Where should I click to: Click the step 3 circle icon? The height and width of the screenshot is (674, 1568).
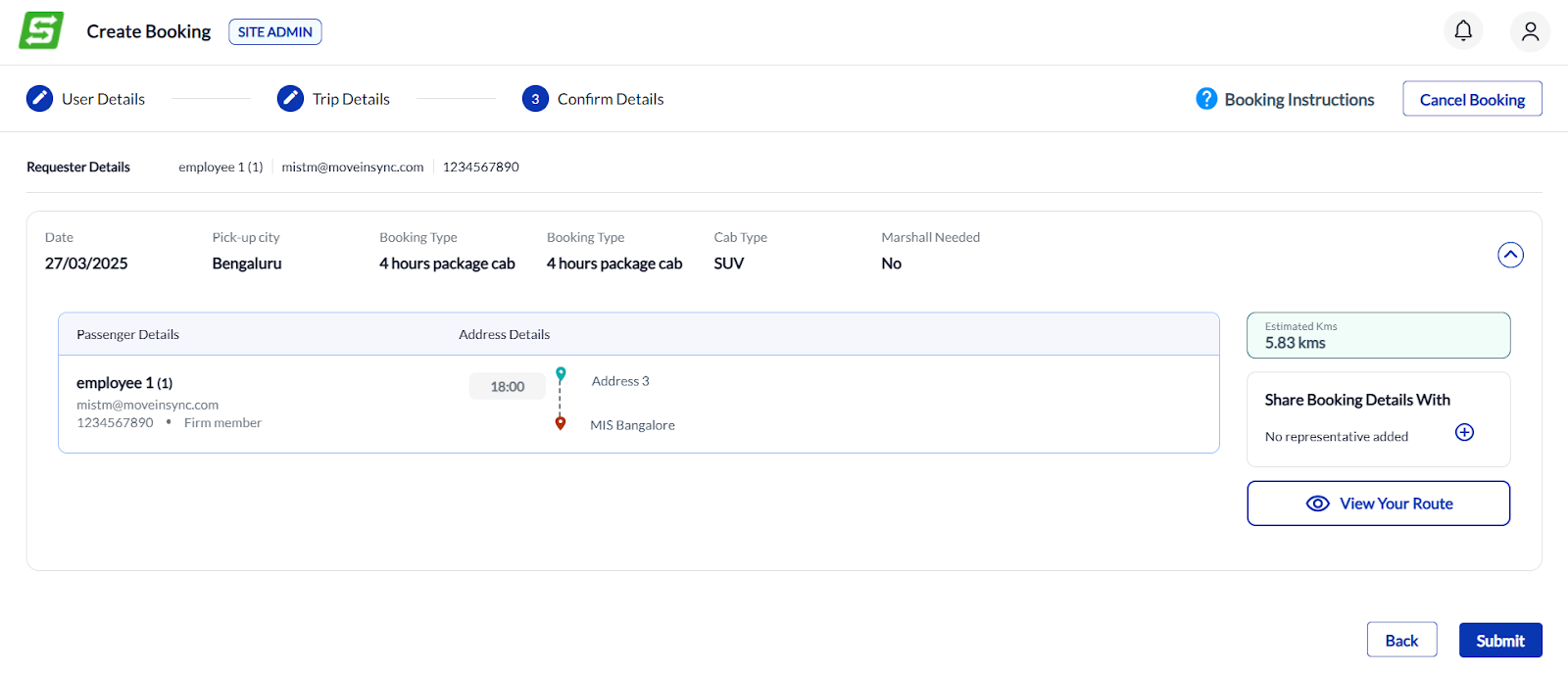(x=535, y=99)
